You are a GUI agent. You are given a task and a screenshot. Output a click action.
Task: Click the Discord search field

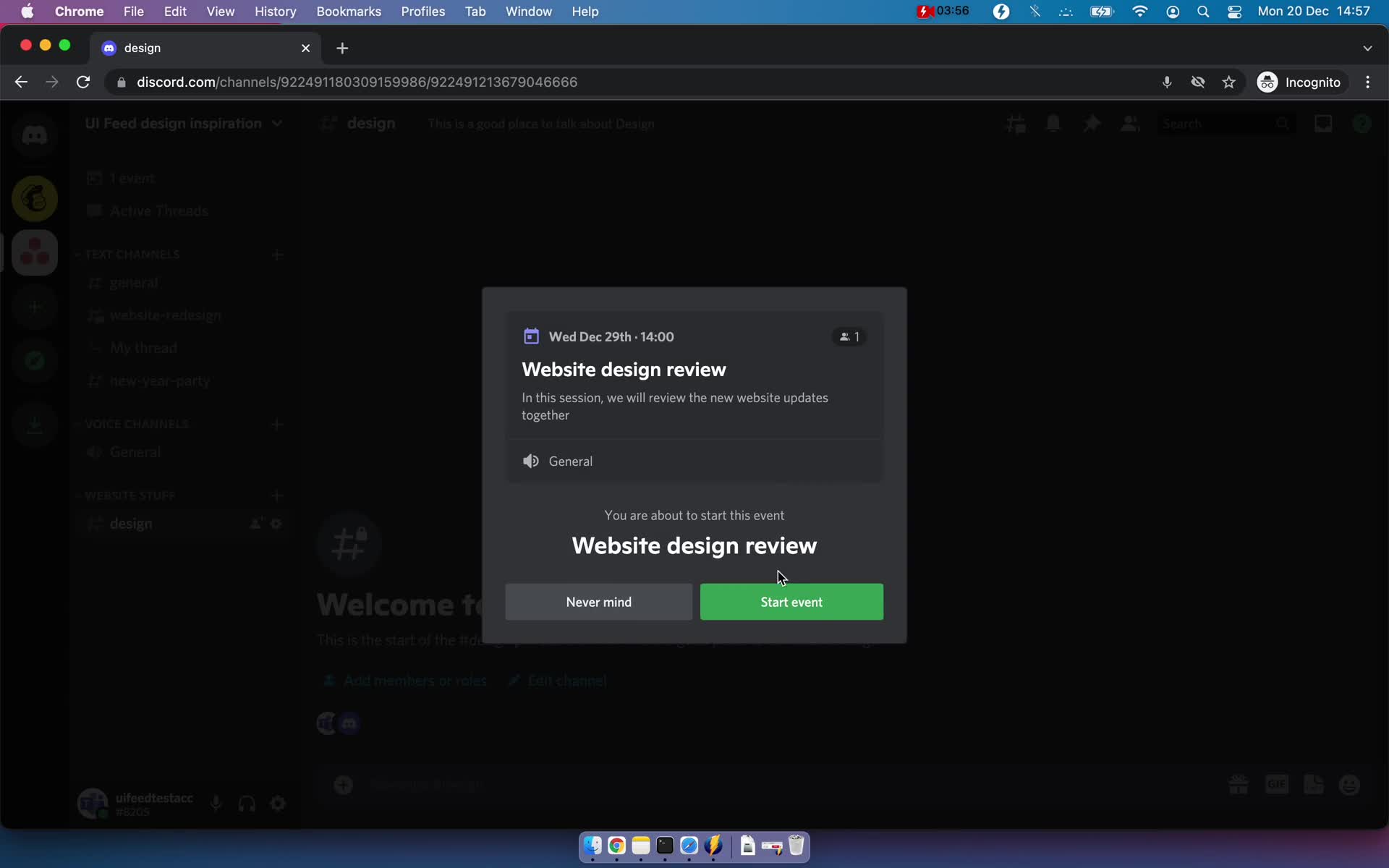pyautogui.click(x=1226, y=124)
